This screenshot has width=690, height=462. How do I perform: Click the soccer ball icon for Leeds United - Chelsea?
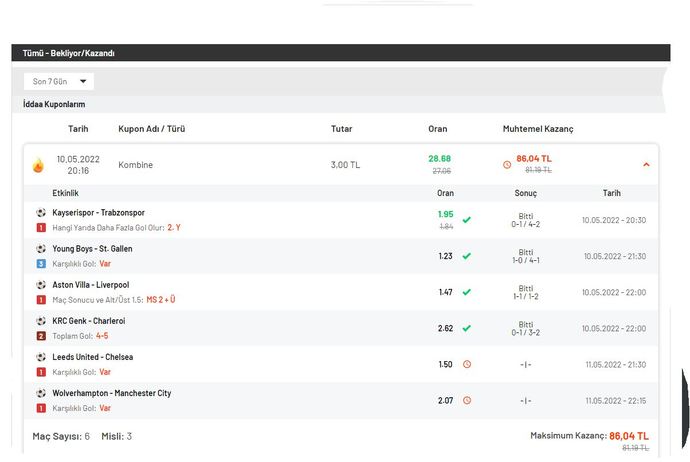pyautogui.click(x=41, y=357)
